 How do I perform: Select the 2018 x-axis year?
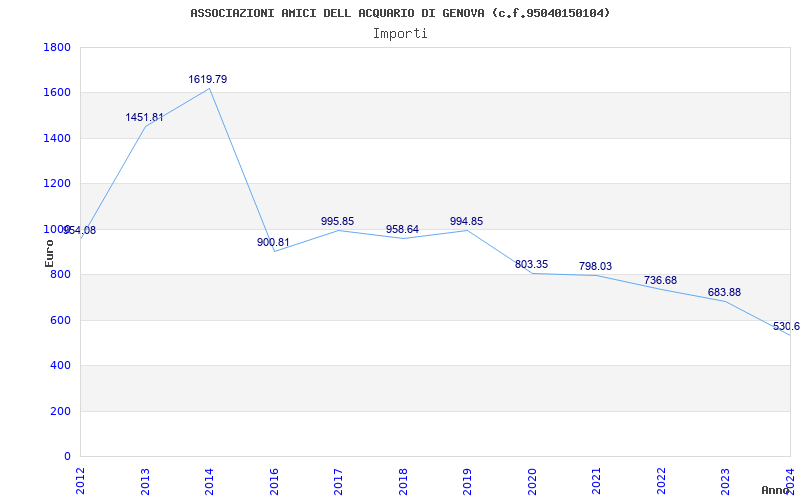pyautogui.click(x=403, y=481)
